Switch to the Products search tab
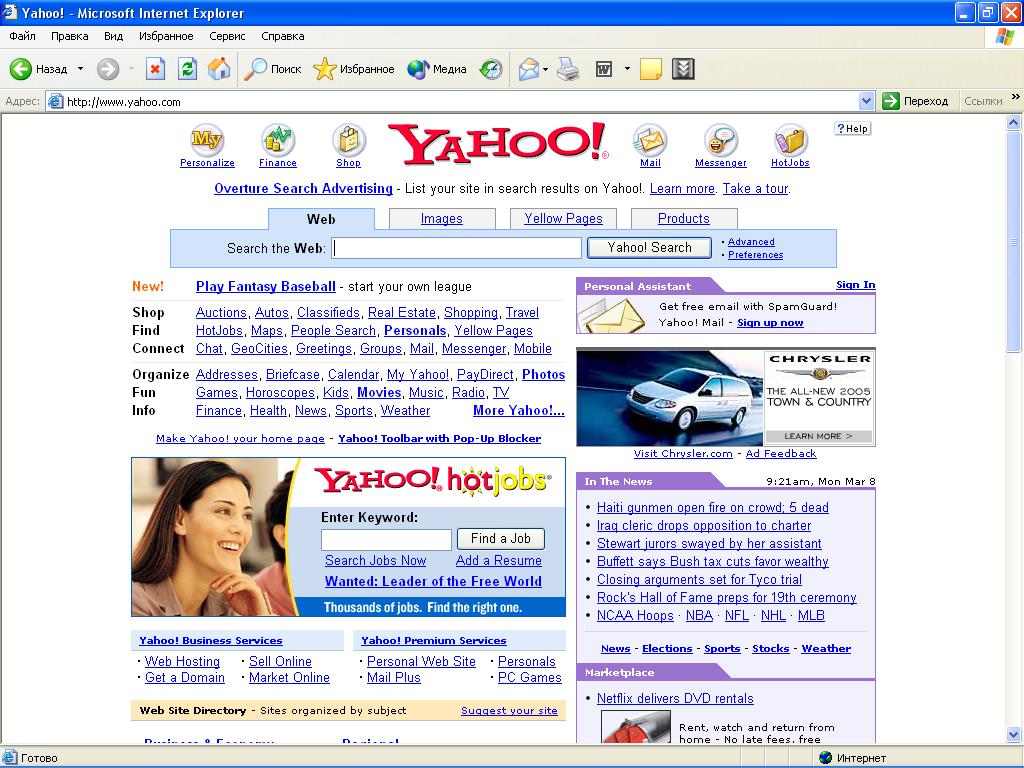The width and height of the screenshot is (1024, 768). (x=684, y=219)
